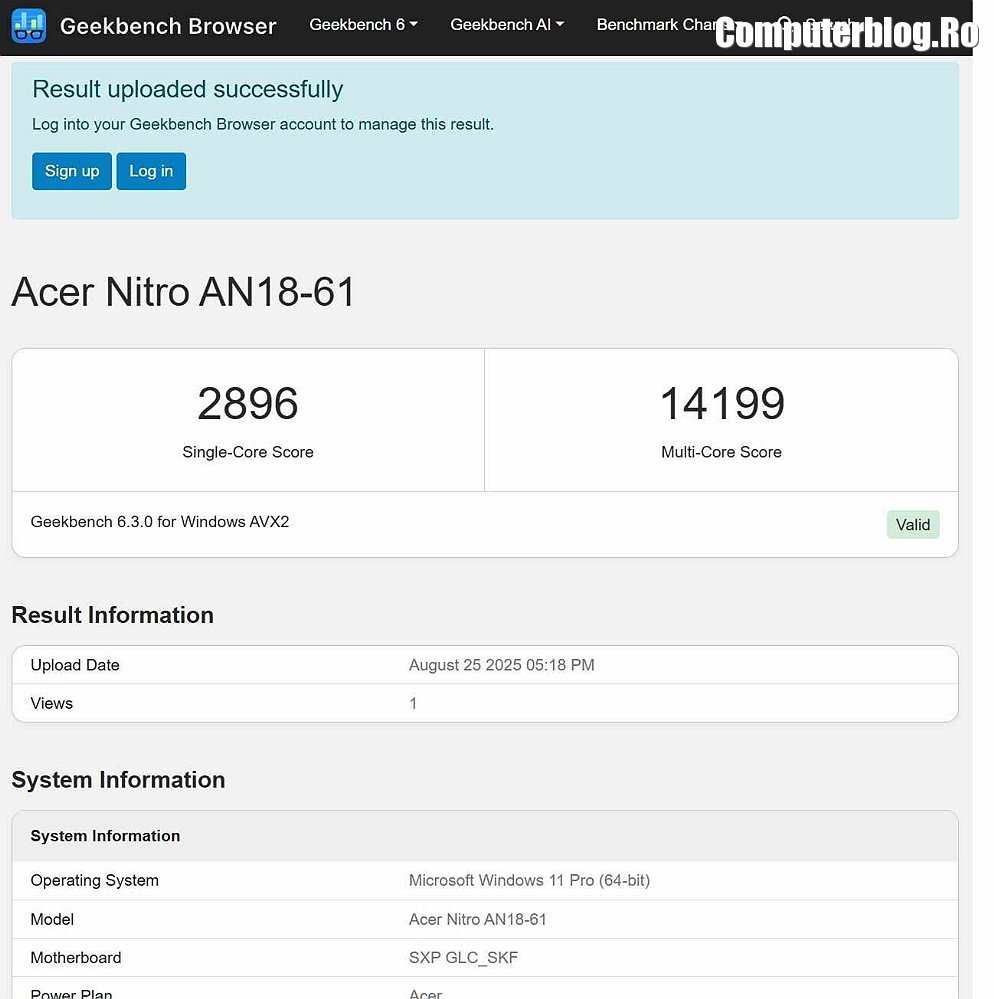
Task: Click the Views row label
Action: tap(52, 703)
